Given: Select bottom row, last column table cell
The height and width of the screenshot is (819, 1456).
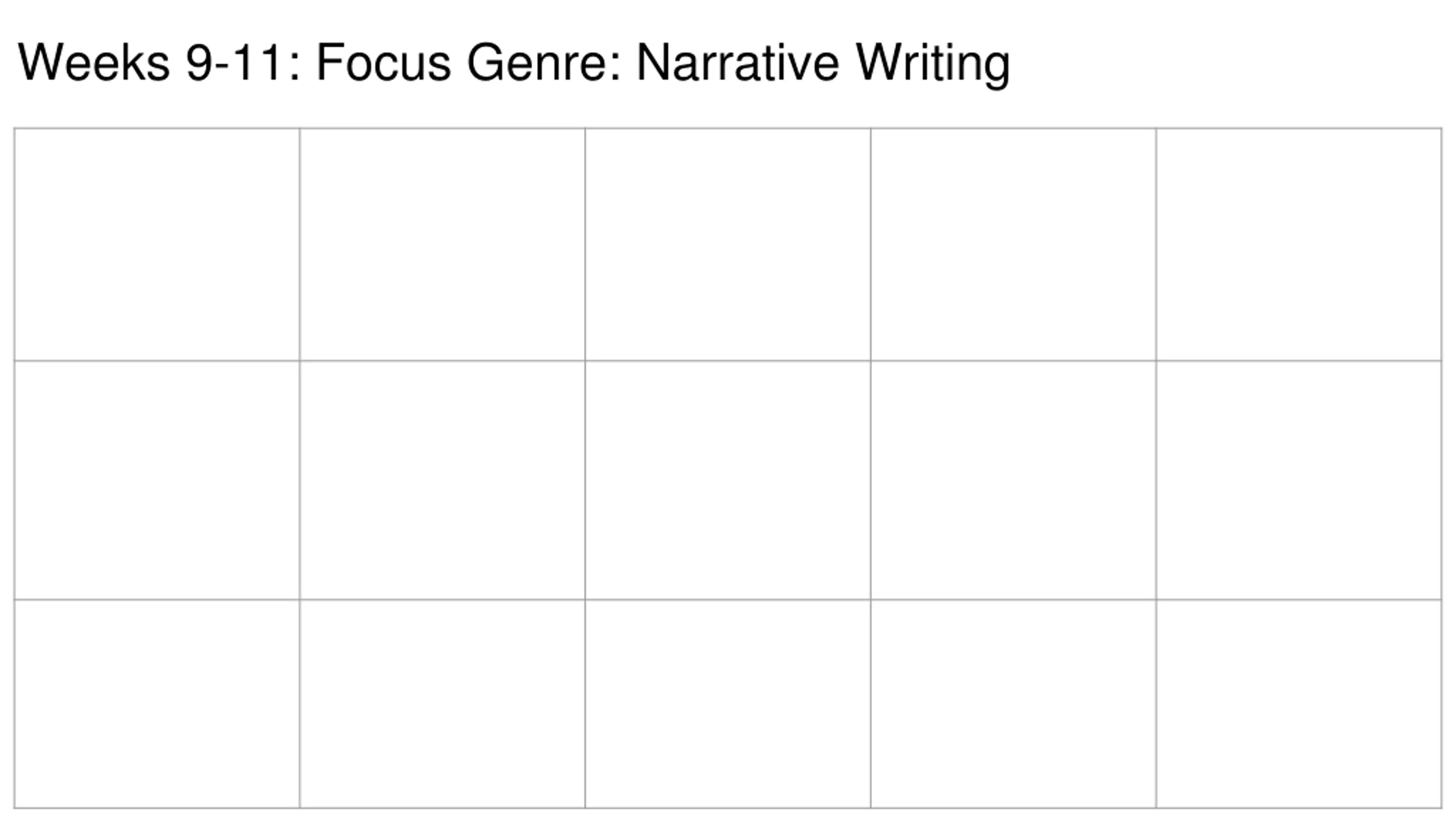Looking at the screenshot, I should coord(1299,704).
